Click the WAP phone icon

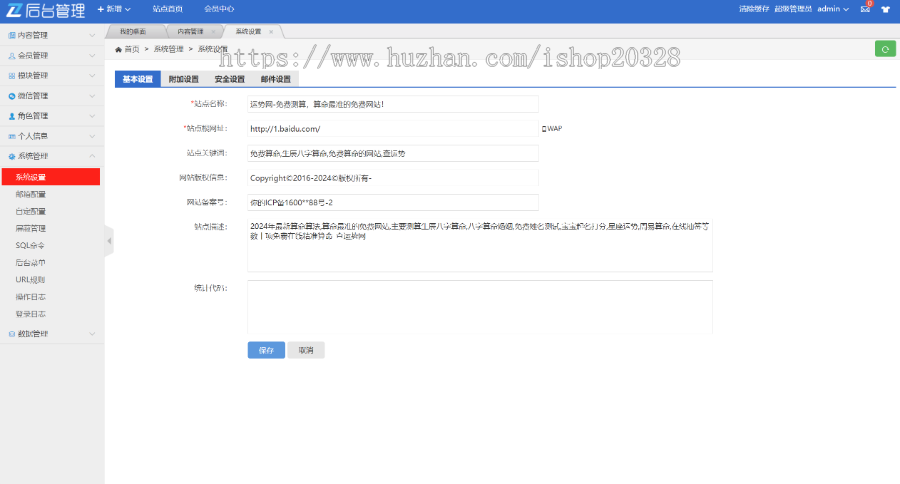(544, 129)
